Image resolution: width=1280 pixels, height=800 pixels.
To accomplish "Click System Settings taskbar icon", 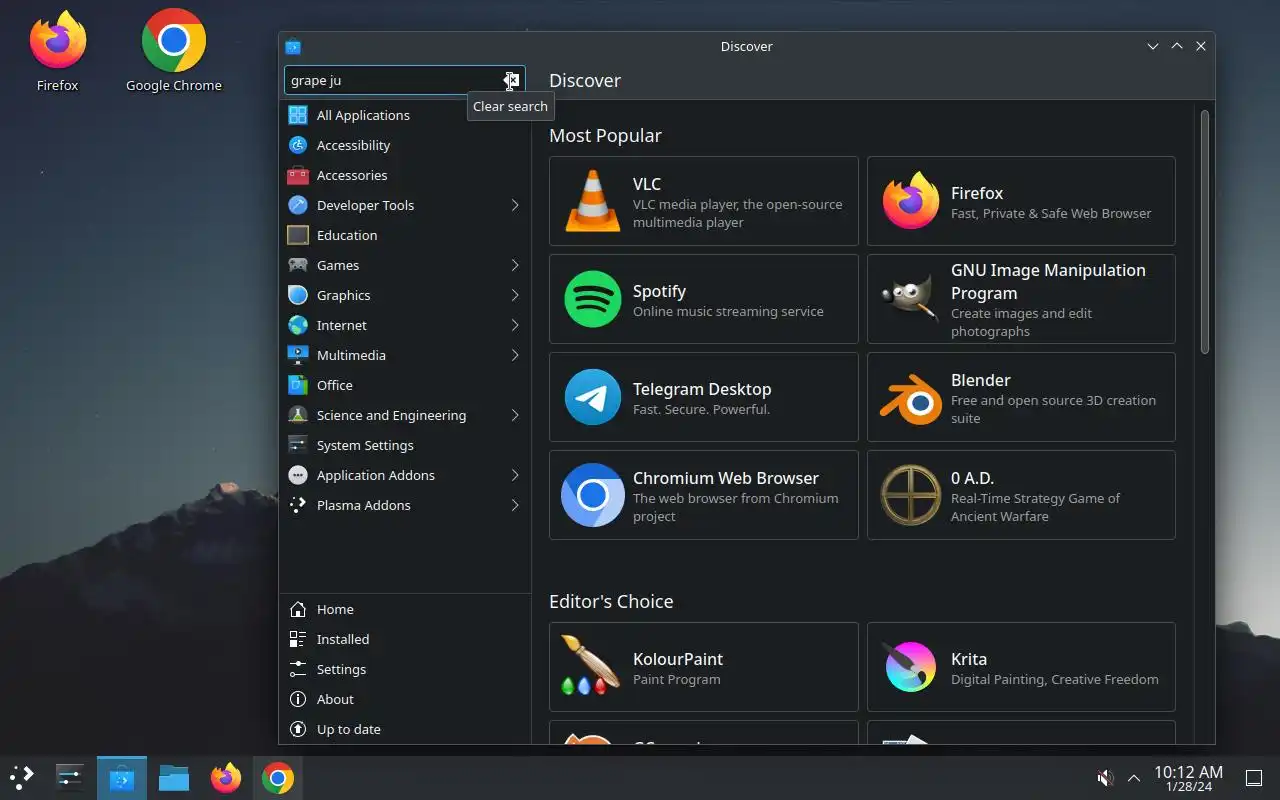I will tap(70, 777).
